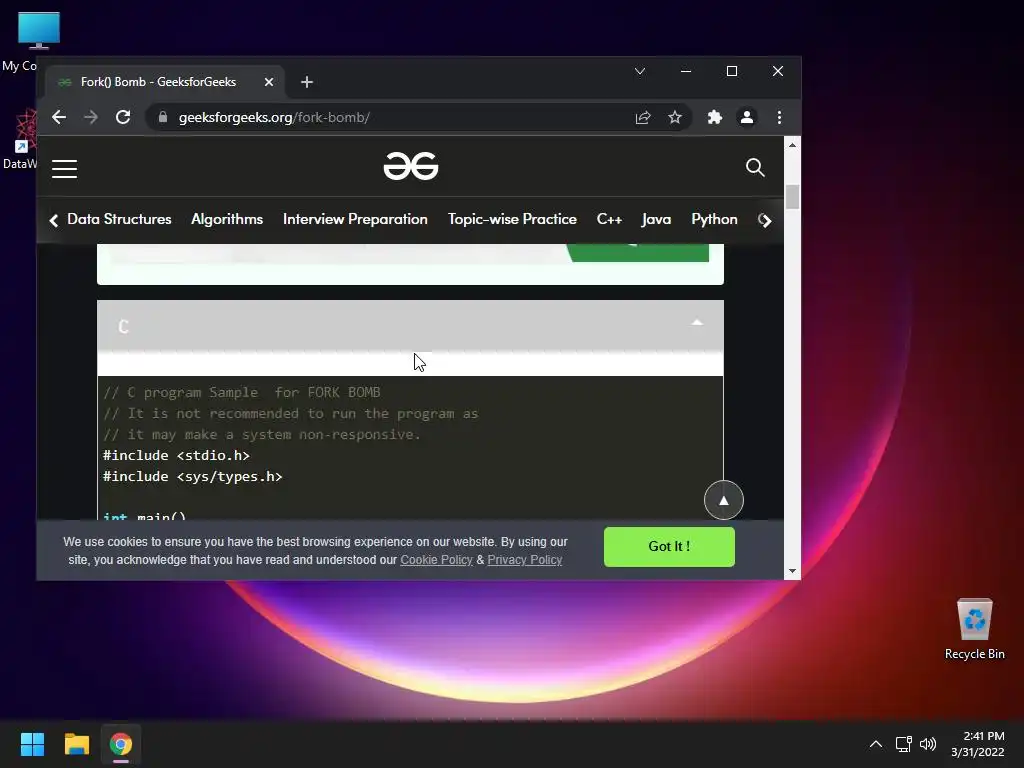Reload the Fork Bomb page

(x=123, y=118)
